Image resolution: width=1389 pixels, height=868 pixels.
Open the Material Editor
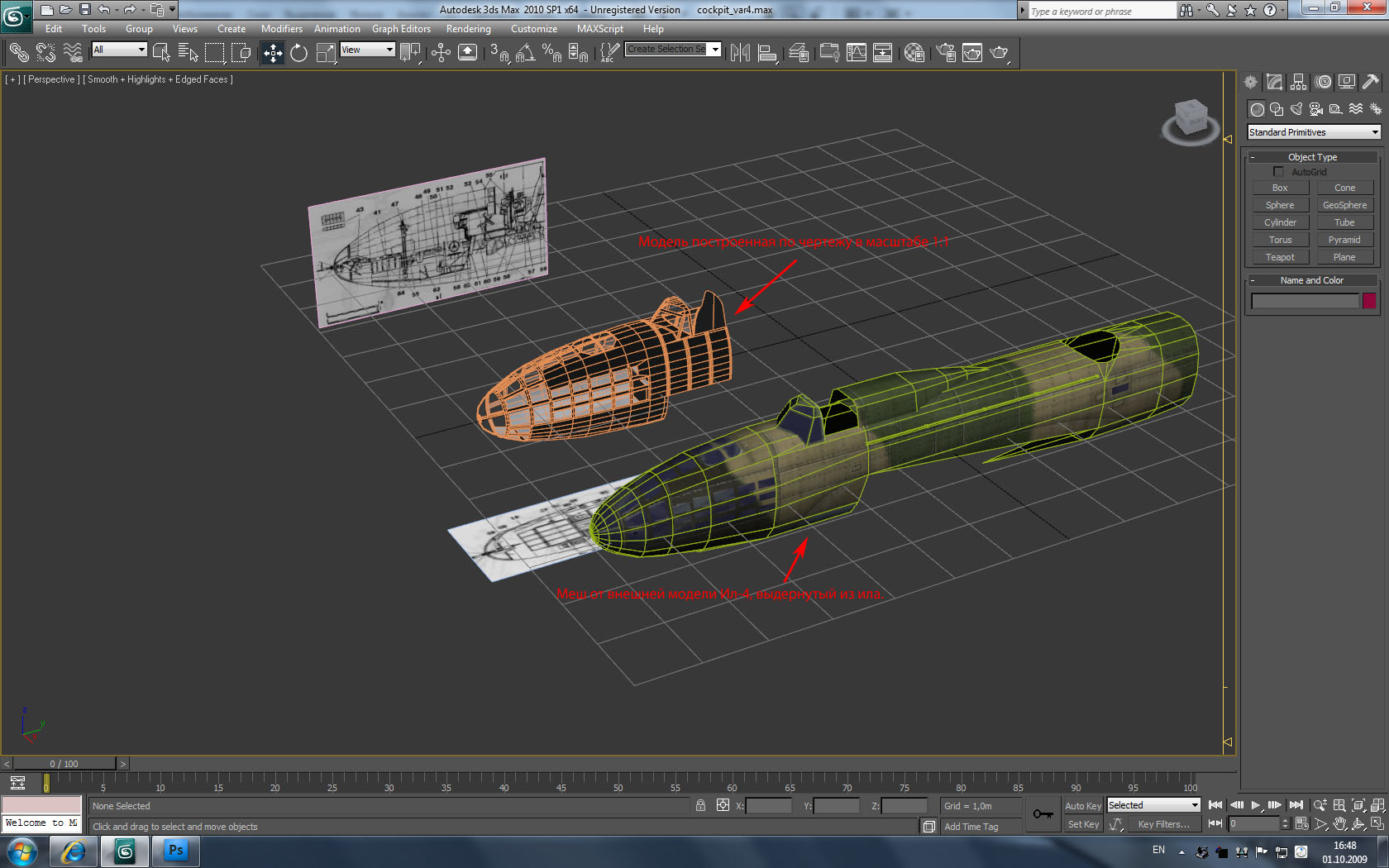pos(914,53)
